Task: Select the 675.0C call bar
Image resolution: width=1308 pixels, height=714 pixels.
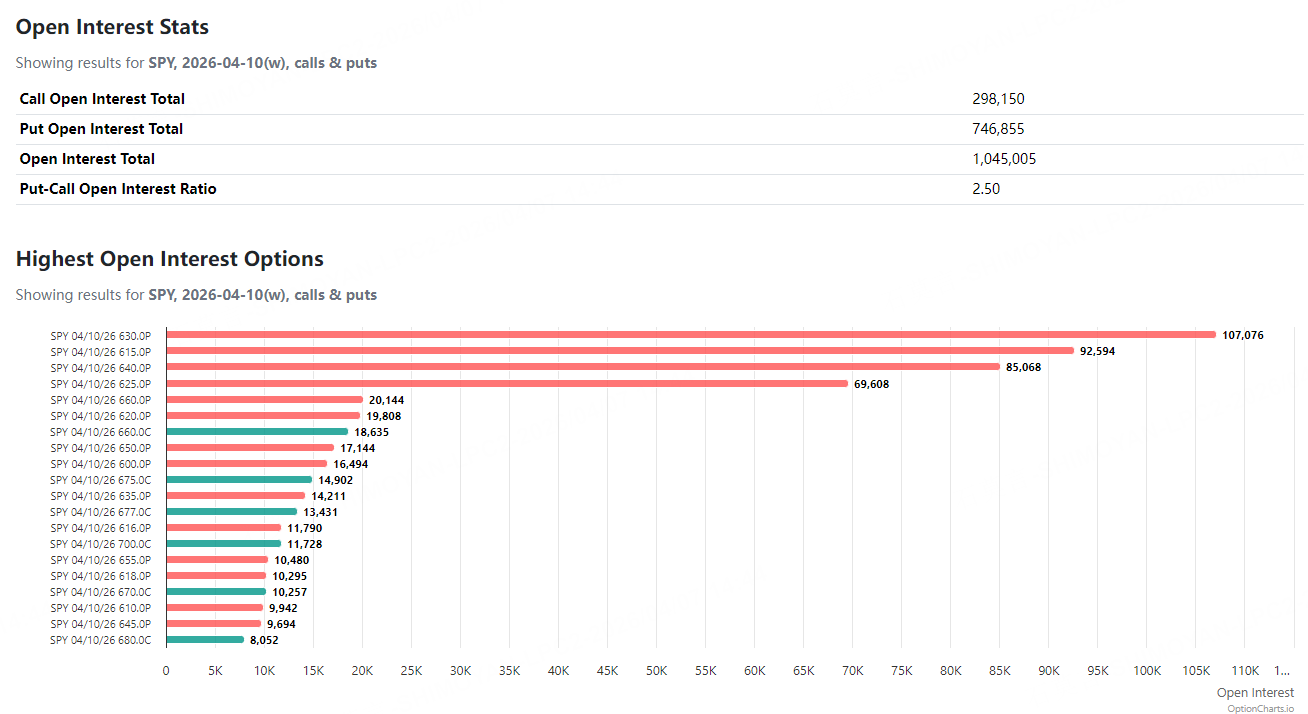Action: click(x=239, y=480)
